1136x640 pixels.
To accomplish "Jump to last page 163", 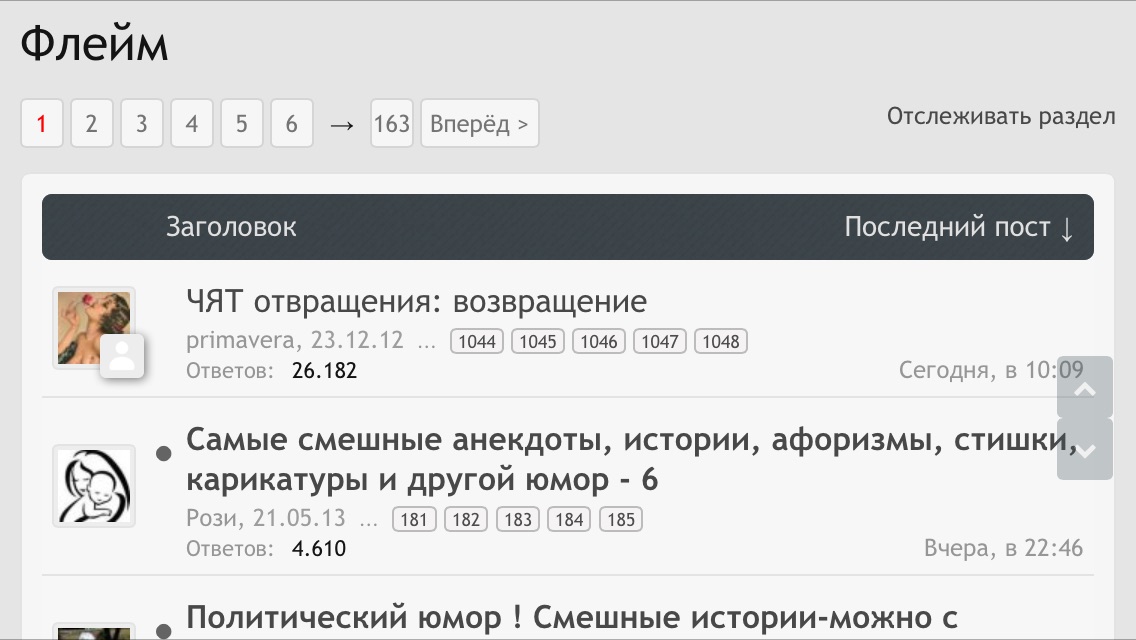I will click(x=392, y=123).
